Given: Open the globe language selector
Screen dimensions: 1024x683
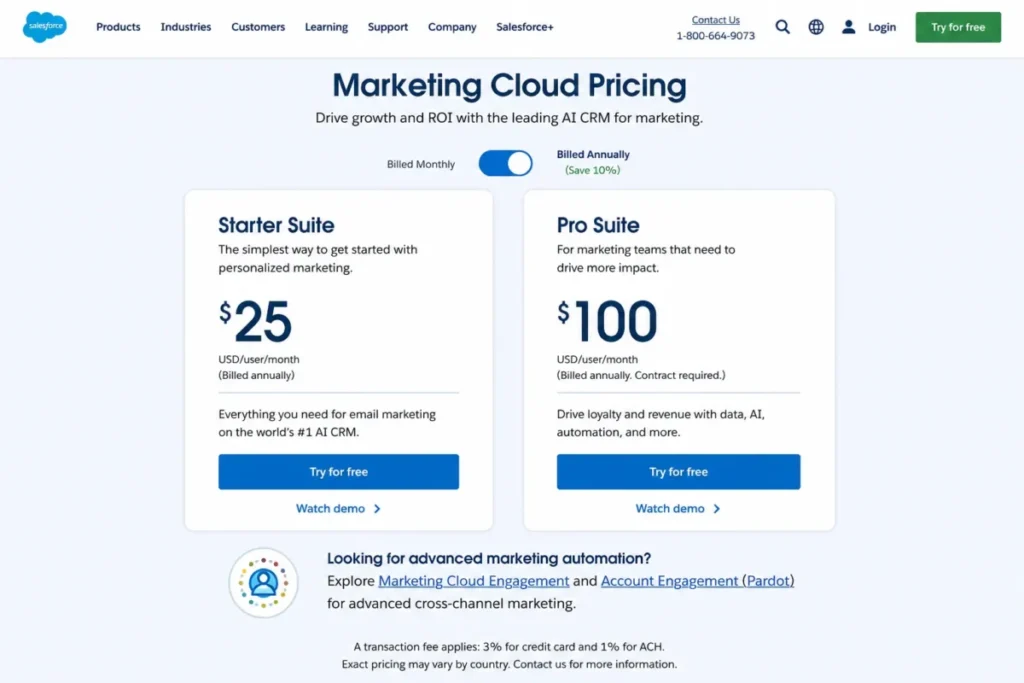Looking at the screenshot, I should pyautogui.click(x=816, y=27).
